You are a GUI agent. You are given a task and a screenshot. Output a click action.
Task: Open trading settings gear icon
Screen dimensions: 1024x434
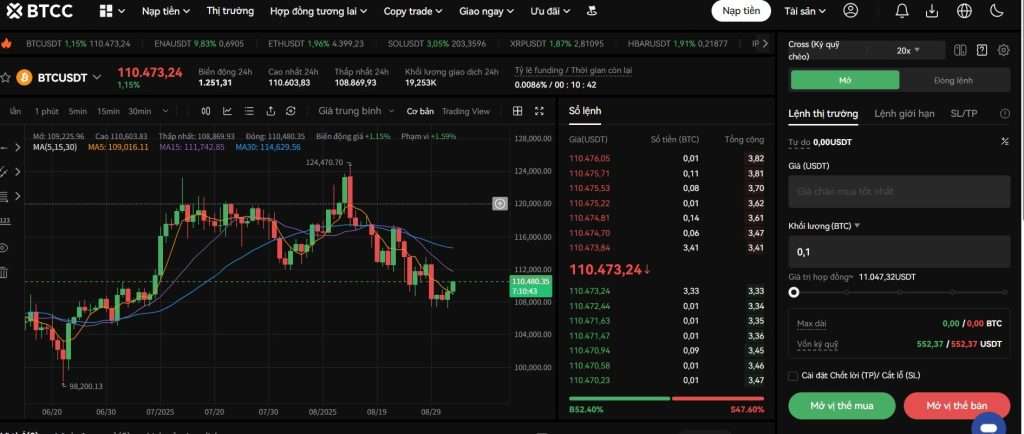[1003, 50]
